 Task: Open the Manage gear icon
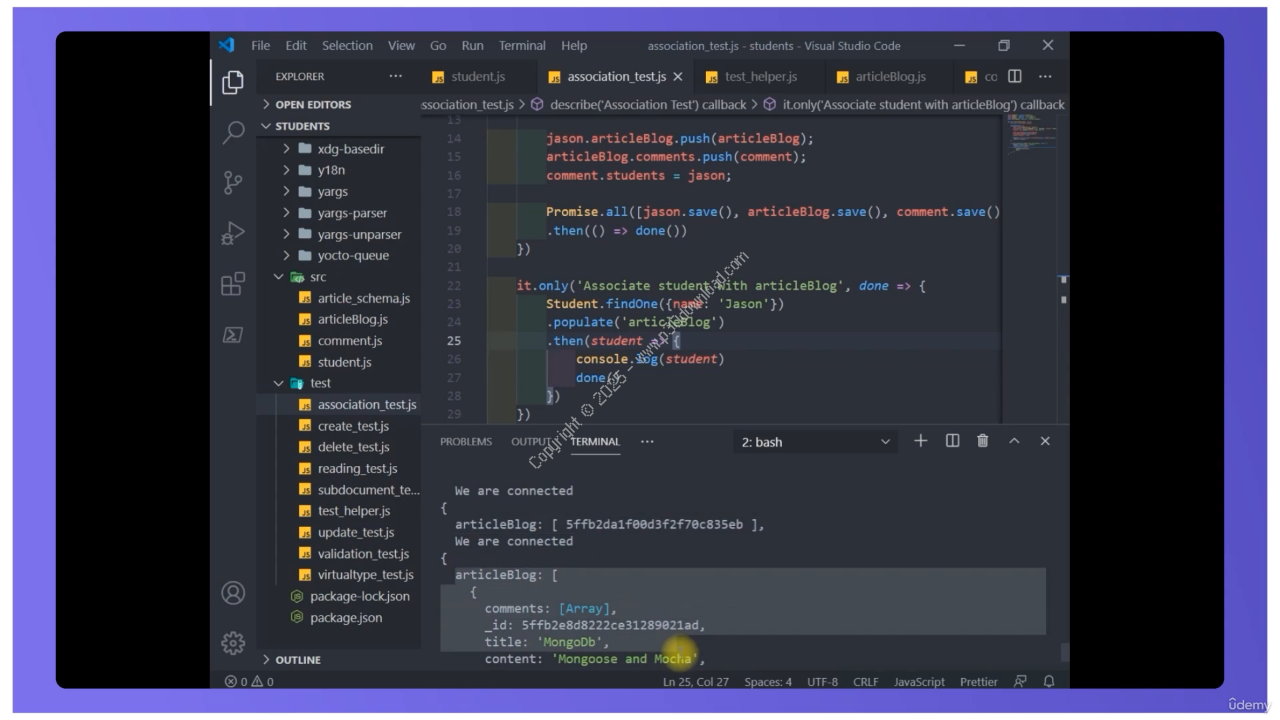point(233,643)
